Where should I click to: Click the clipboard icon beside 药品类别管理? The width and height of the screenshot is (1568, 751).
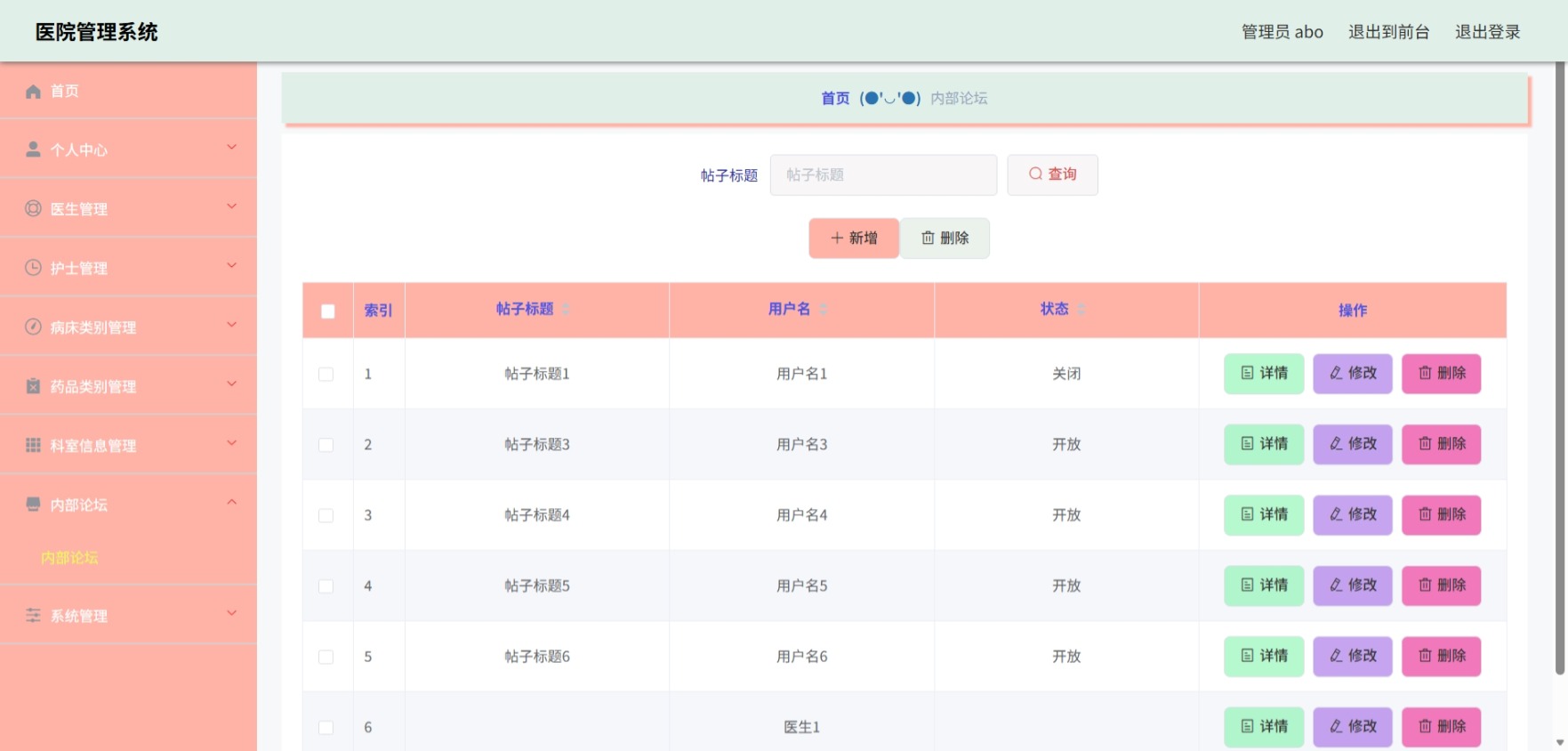coord(33,386)
